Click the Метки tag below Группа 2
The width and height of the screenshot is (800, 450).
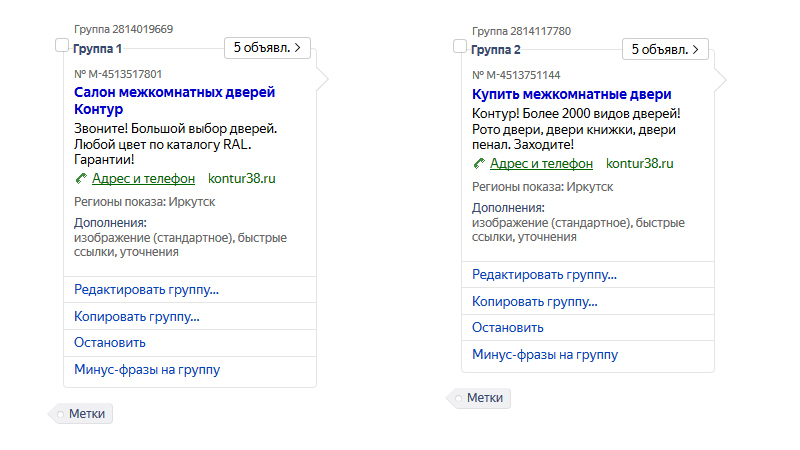click(480, 398)
